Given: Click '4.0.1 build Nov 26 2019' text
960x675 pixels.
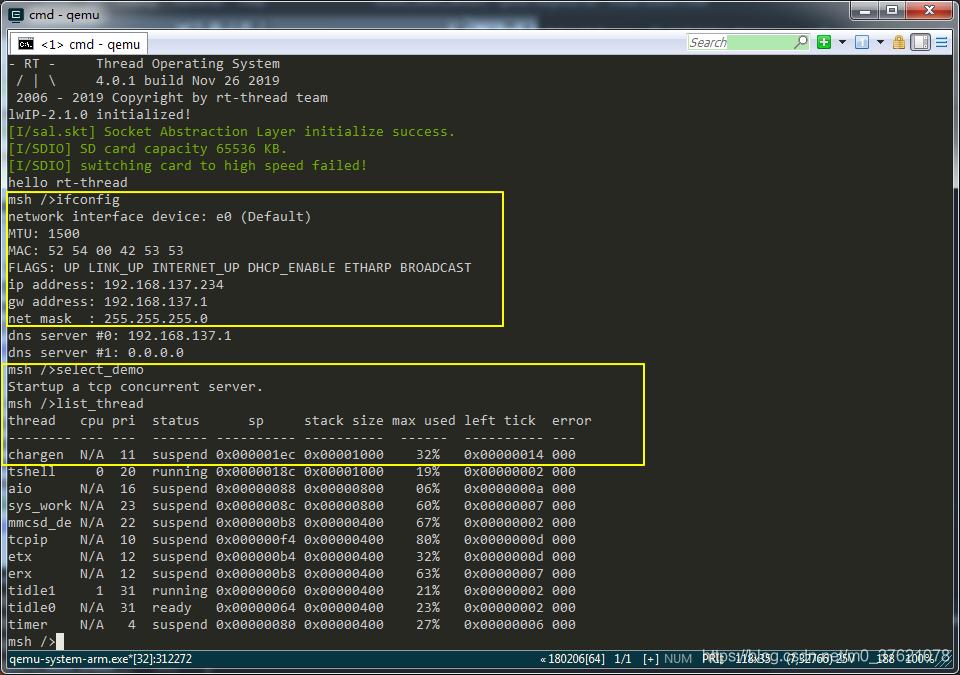Looking at the screenshot, I should click(187, 81).
